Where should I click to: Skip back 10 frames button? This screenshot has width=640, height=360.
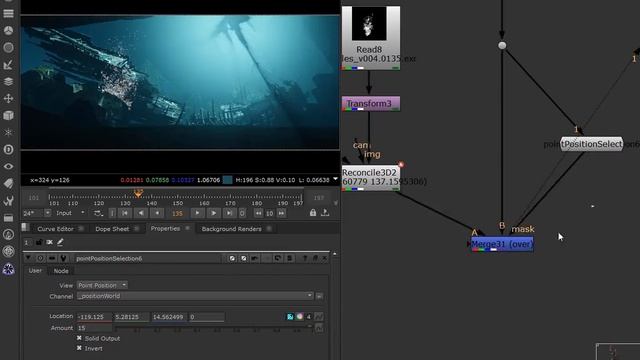click(x=258, y=213)
